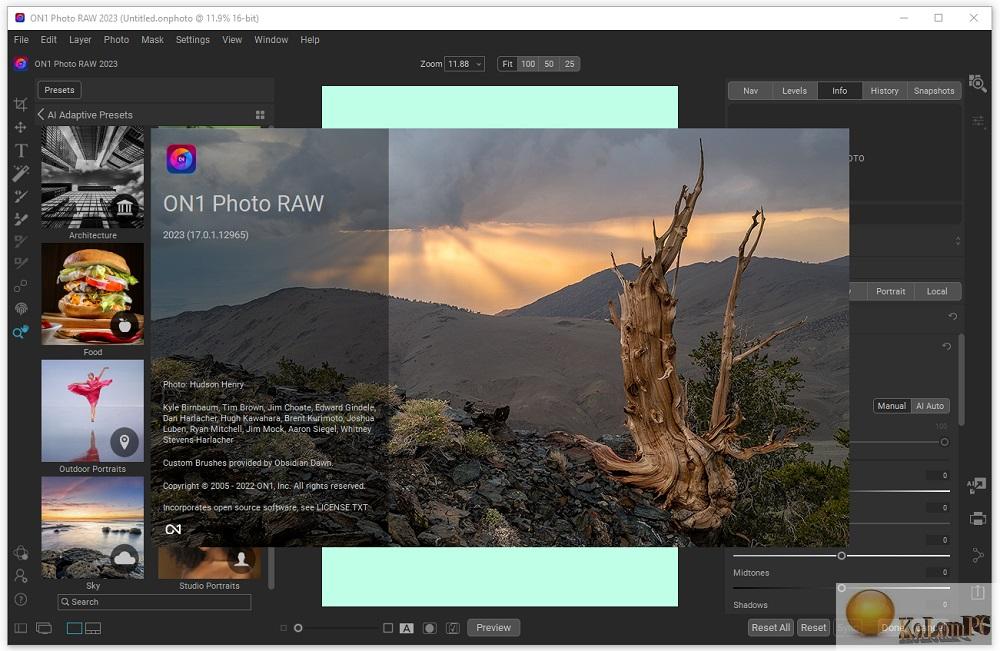Image resolution: width=1000 pixels, height=651 pixels.
Task: Open the Layer menu
Action: pyautogui.click(x=80, y=40)
